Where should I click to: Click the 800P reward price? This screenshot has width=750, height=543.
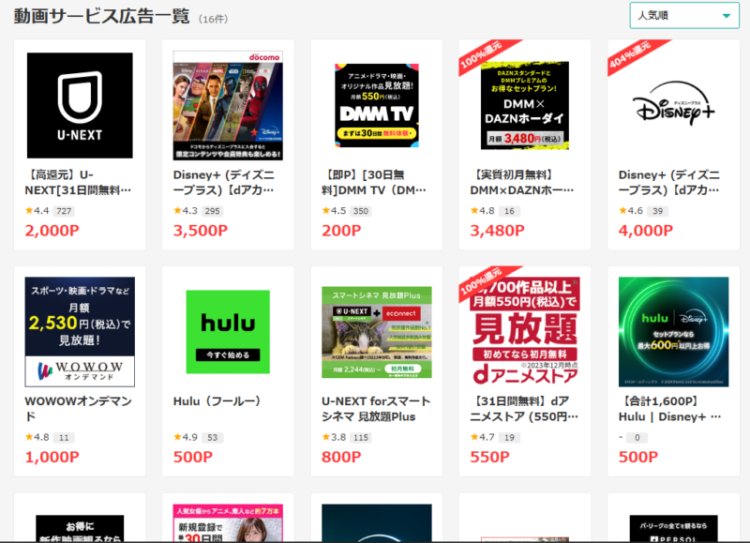342,457
